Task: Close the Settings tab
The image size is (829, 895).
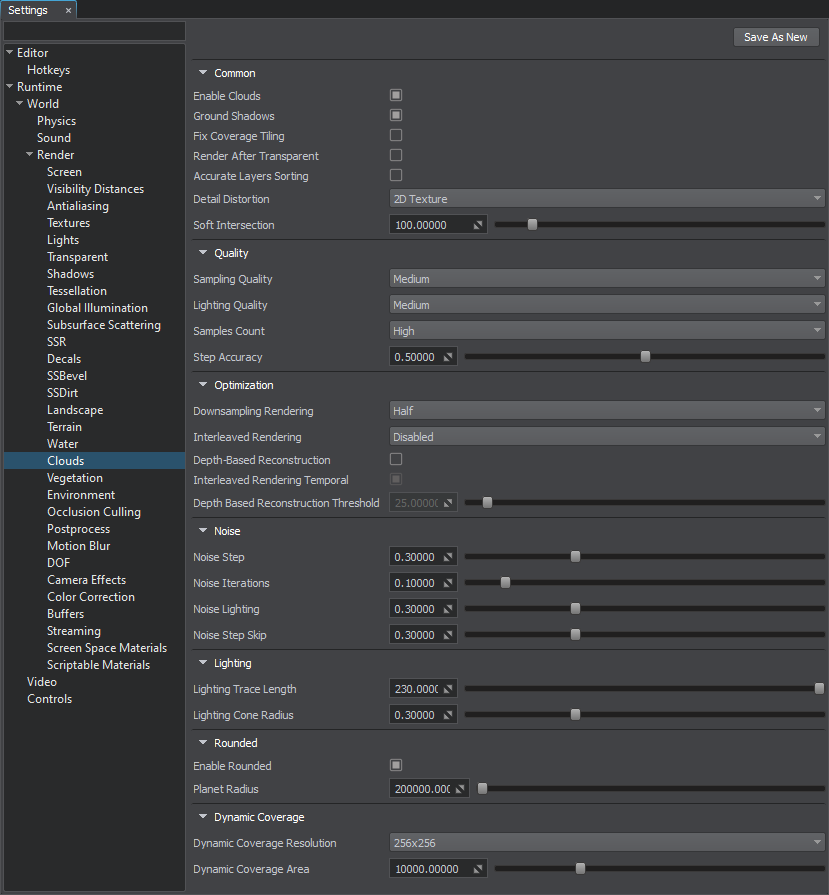Action: 68,10
